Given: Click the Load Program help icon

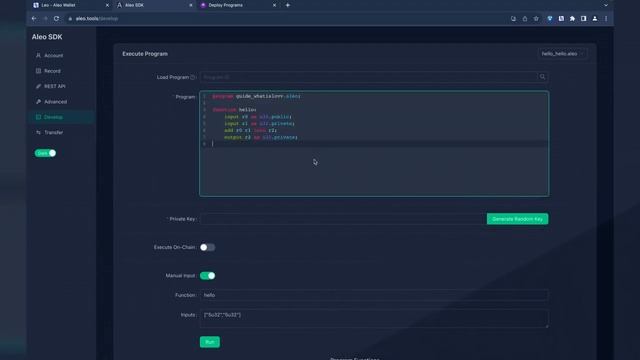Looking at the screenshot, I should pos(193,77).
